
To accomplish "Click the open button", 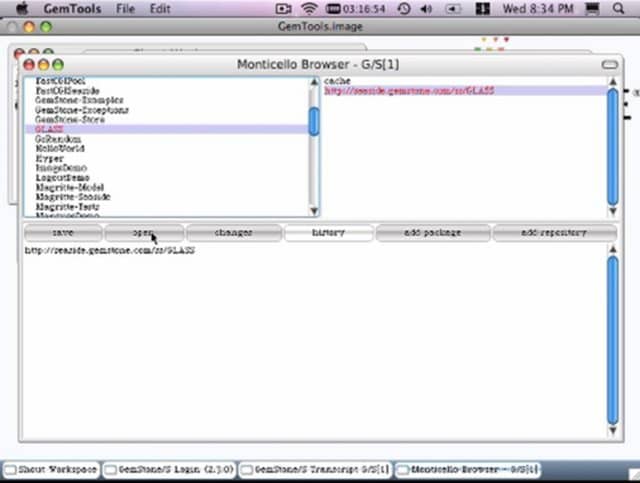I will (144, 233).
